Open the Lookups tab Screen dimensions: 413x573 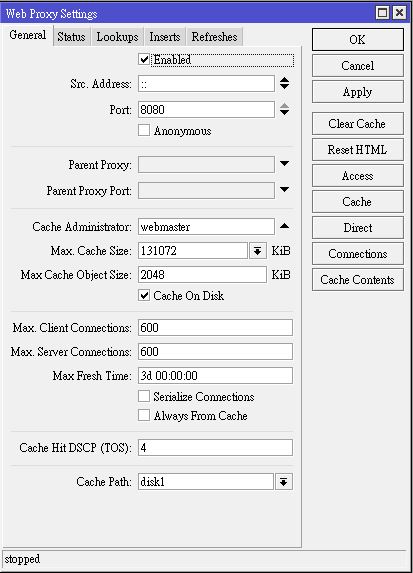(117, 37)
